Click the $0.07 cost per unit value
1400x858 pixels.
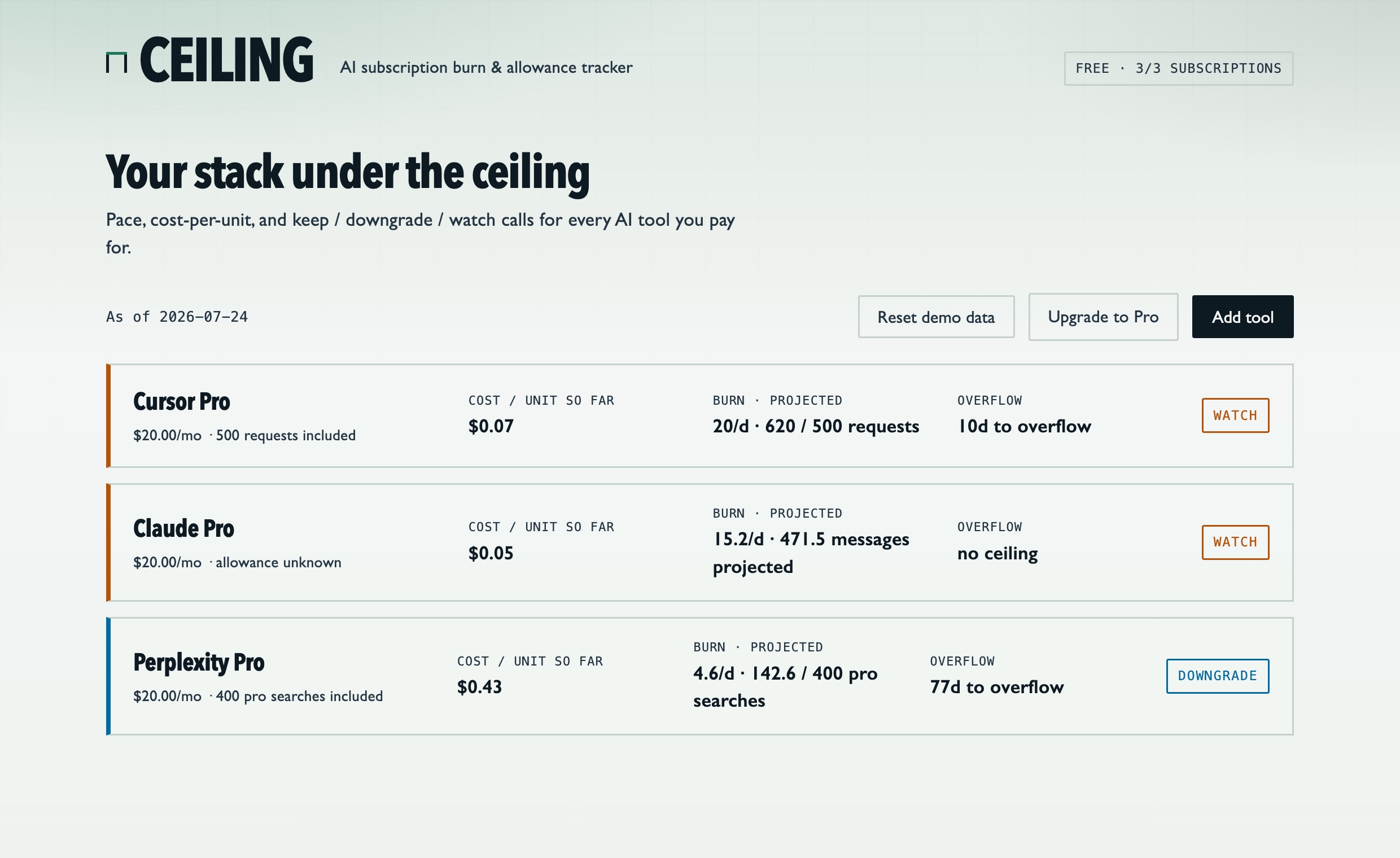491,426
